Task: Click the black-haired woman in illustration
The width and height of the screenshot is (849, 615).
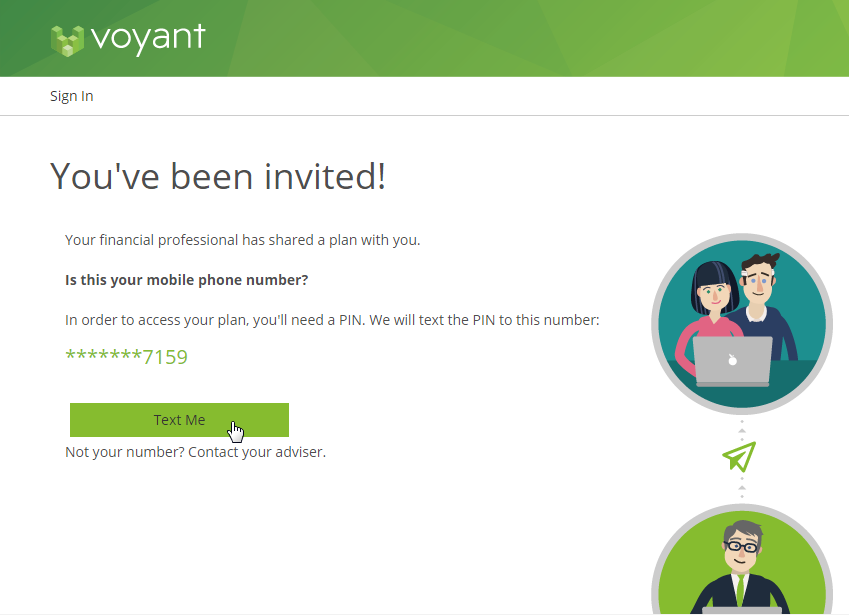Action: point(708,317)
